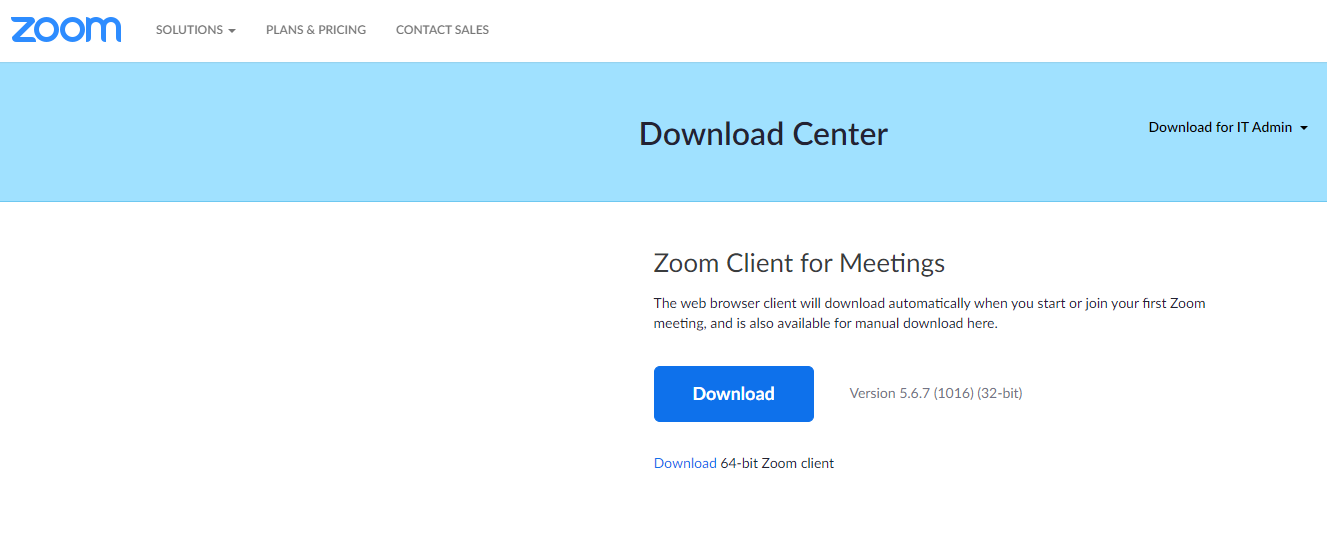1327x533 pixels.
Task: Click the 64-bit Download link
Action: tap(685, 464)
